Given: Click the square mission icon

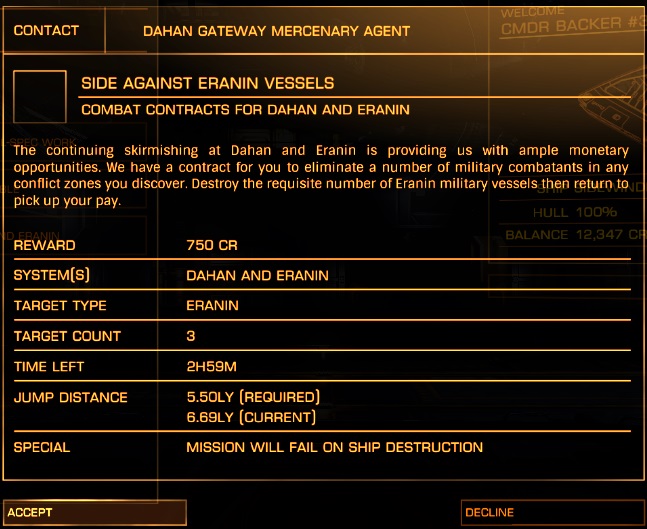Looking at the screenshot, I should (40, 96).
